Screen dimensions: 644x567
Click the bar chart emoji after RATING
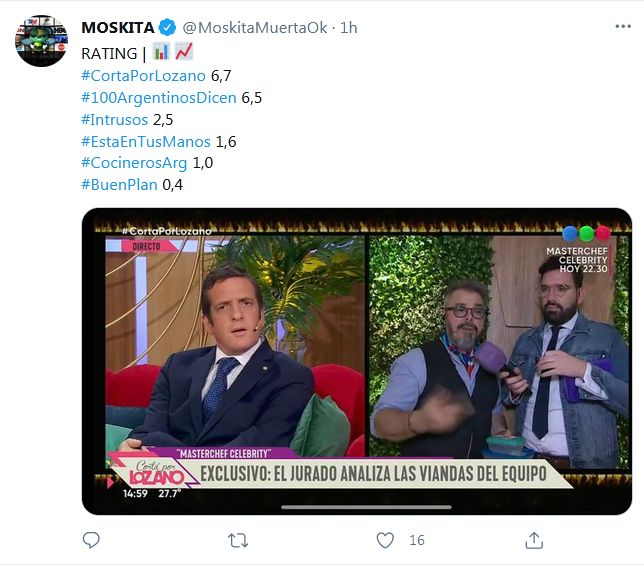[161, 51]
